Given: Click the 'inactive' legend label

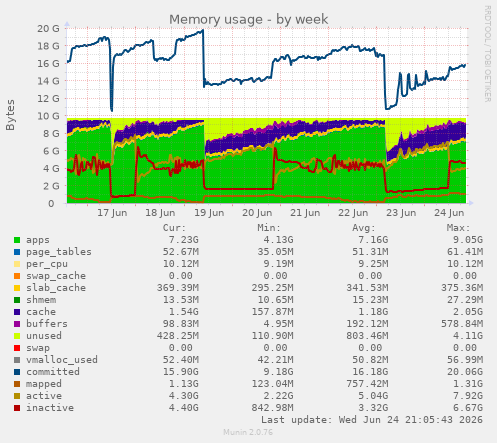Looking at the screenshot, I should [50, 408].
